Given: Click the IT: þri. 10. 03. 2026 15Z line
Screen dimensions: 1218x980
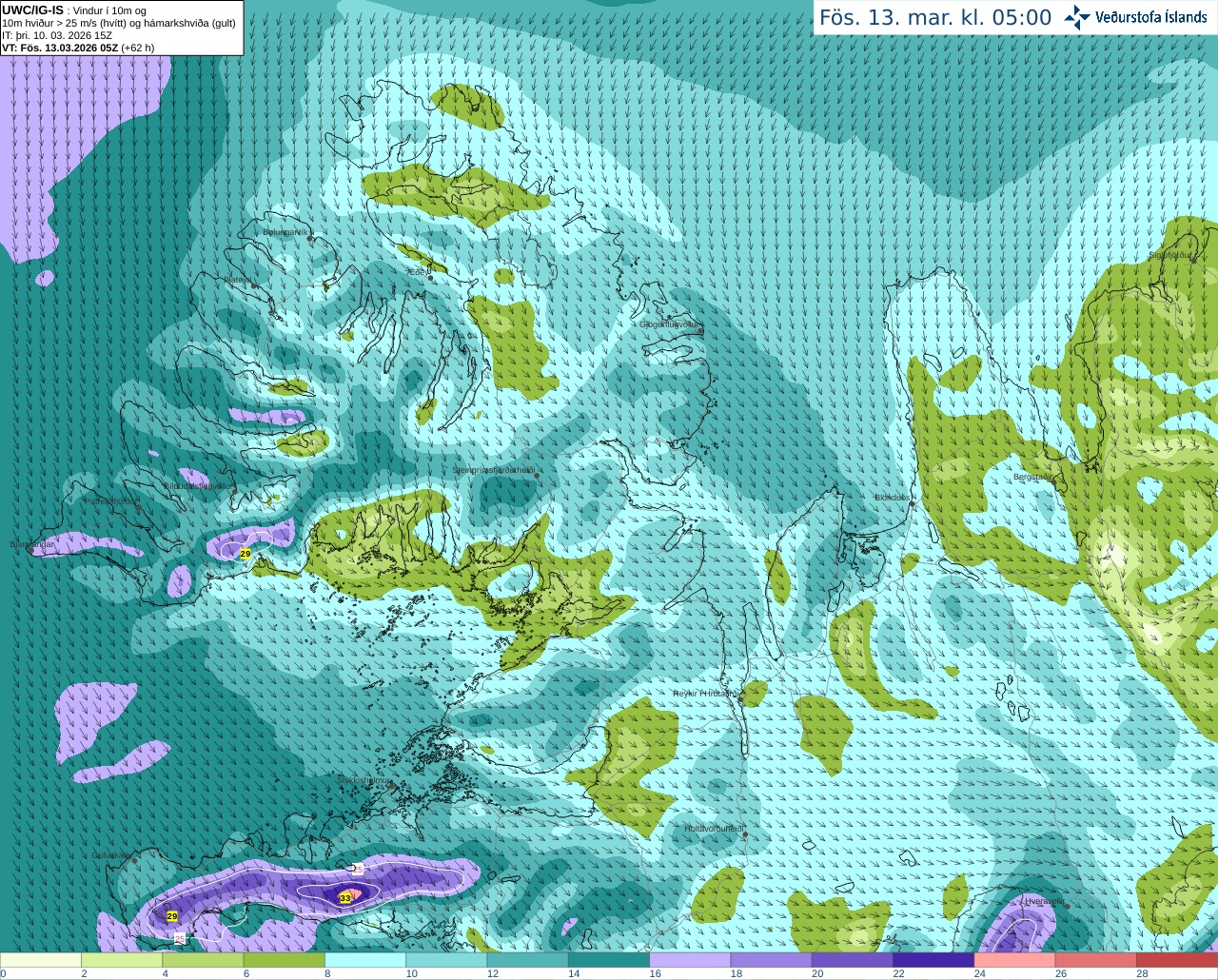Looking at the screenshot, I should pyautogui.click(x=57, y=35).
